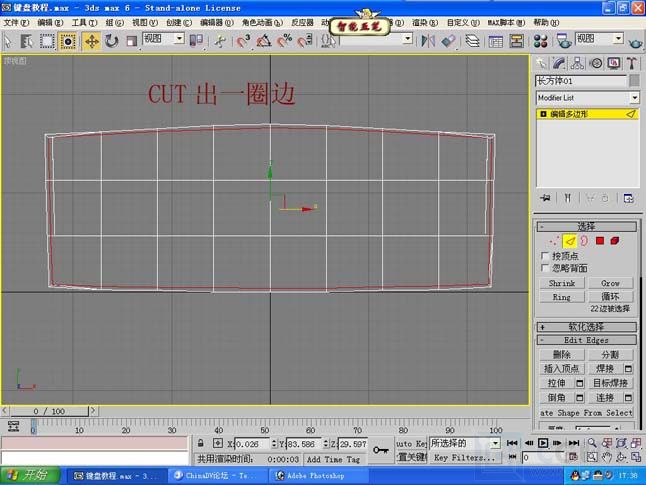
Task: Open the Render Scene dialog
Action: click(x=563, y=41)
